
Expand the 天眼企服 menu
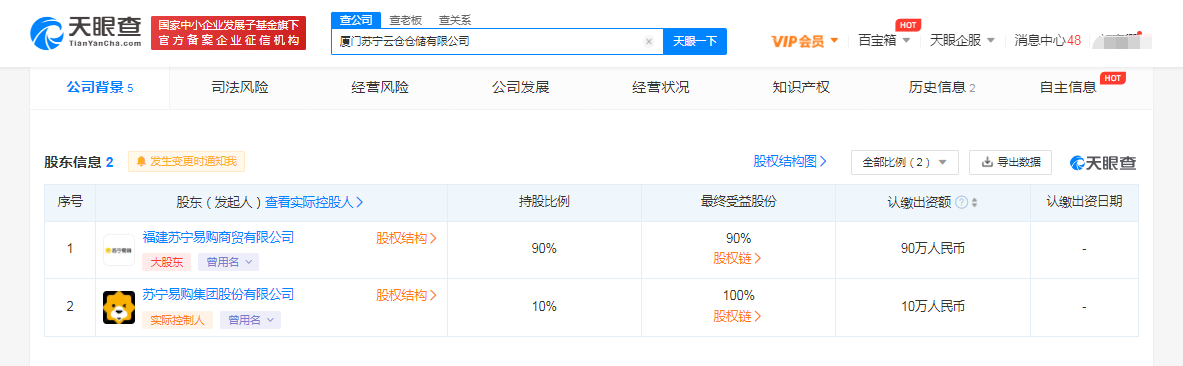(963, 40)
